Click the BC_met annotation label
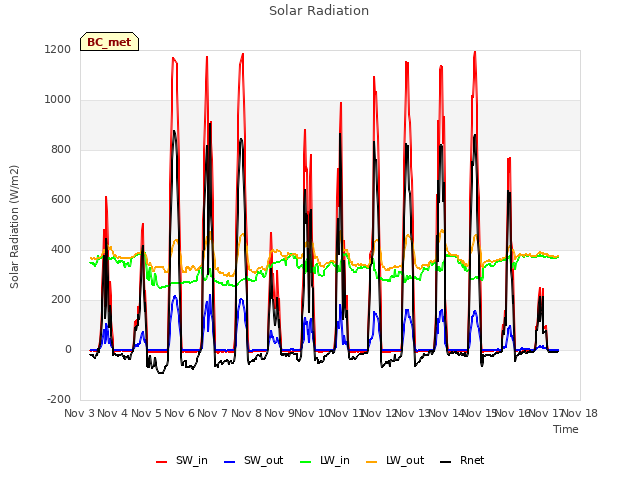Viewport: 640px width, 480px height. pyautogui.click(x=109, y=42)
